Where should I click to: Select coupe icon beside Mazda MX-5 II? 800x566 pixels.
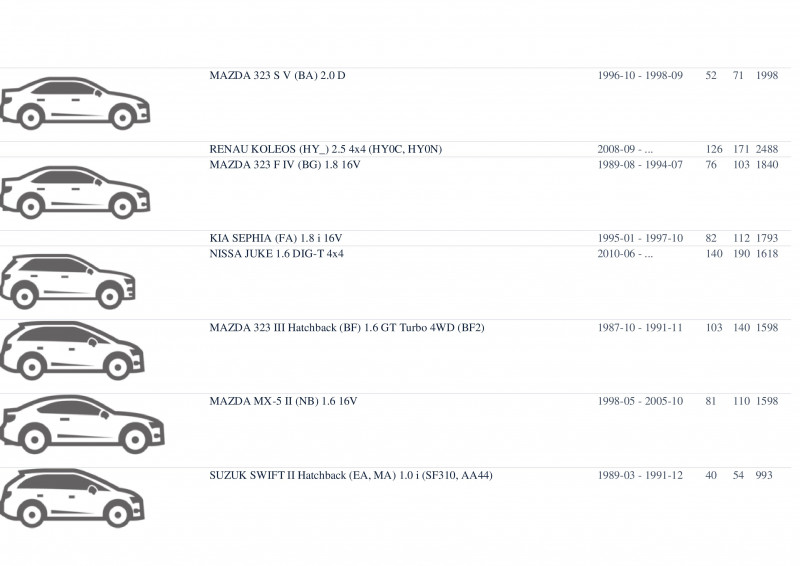coord(82,424)
